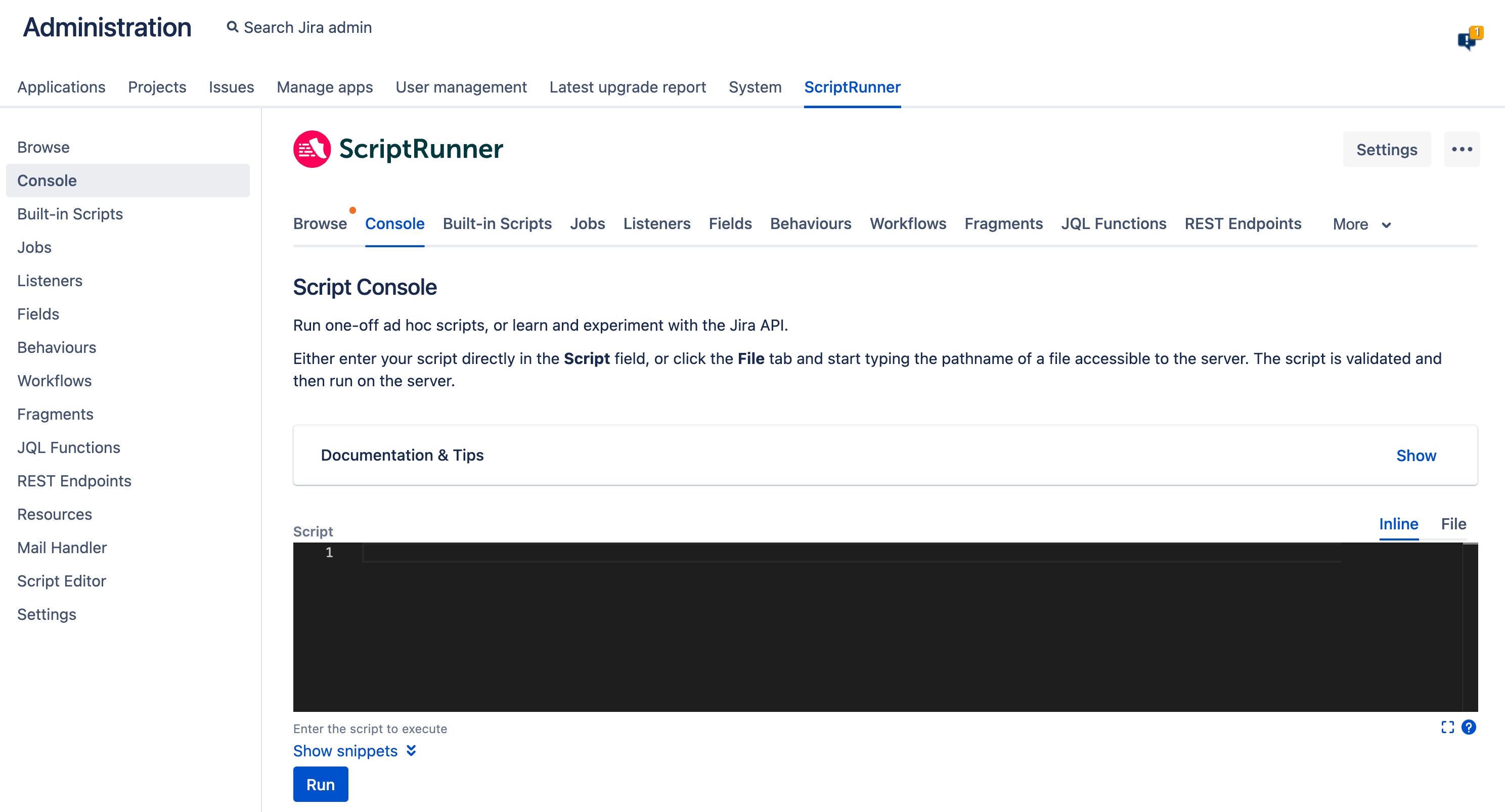Go to the Jobs tab
This screenshot has height=812, width=1505.
pyautogui.click(x=587, y=224)
